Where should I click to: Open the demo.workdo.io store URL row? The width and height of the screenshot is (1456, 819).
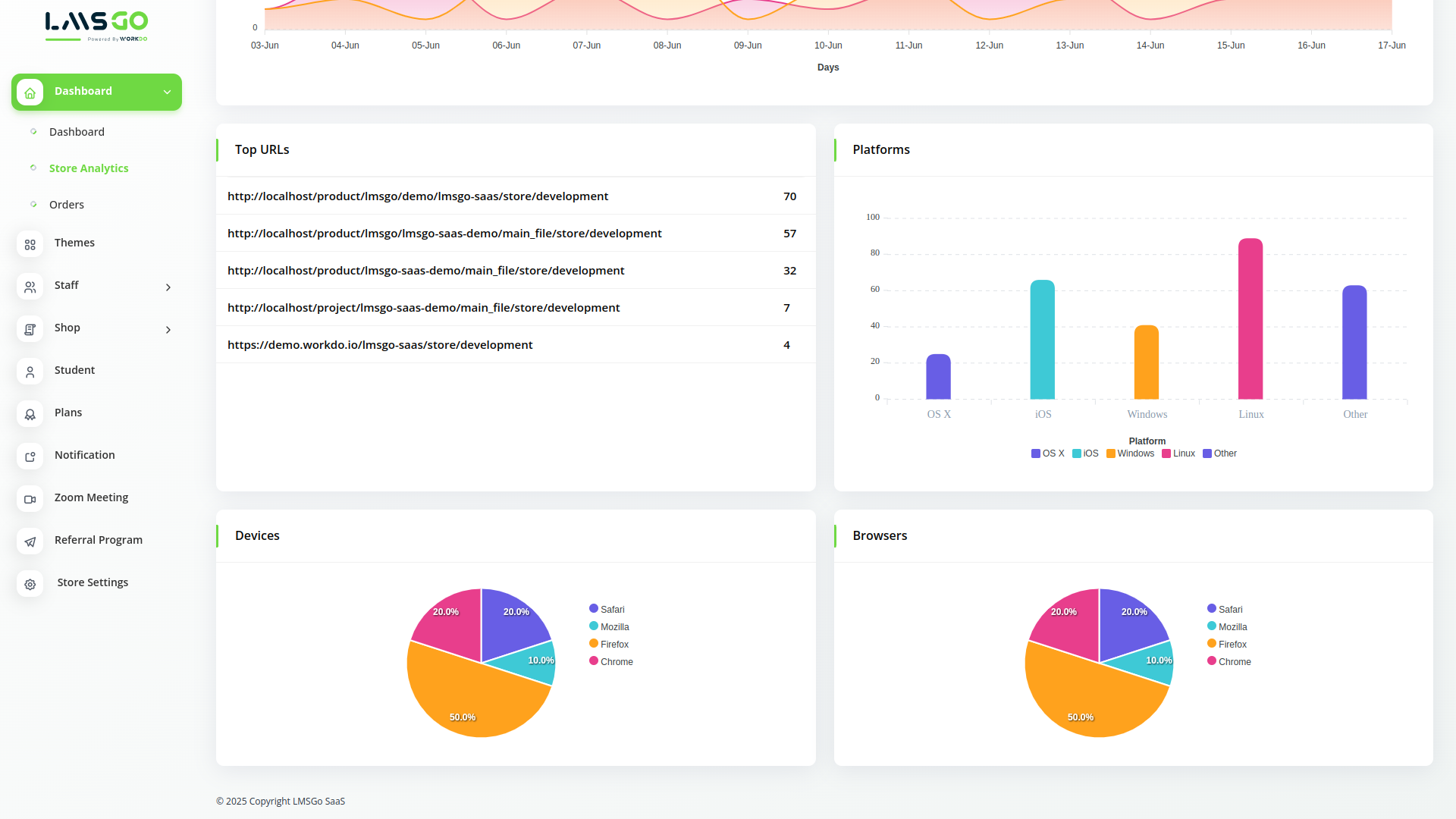380,345
